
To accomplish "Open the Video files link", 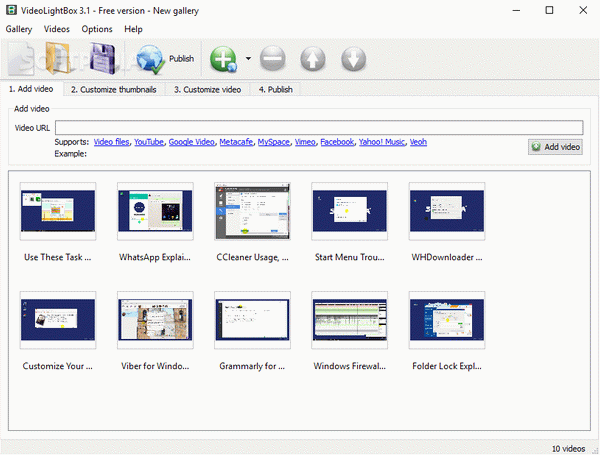I will pos(111,142).
